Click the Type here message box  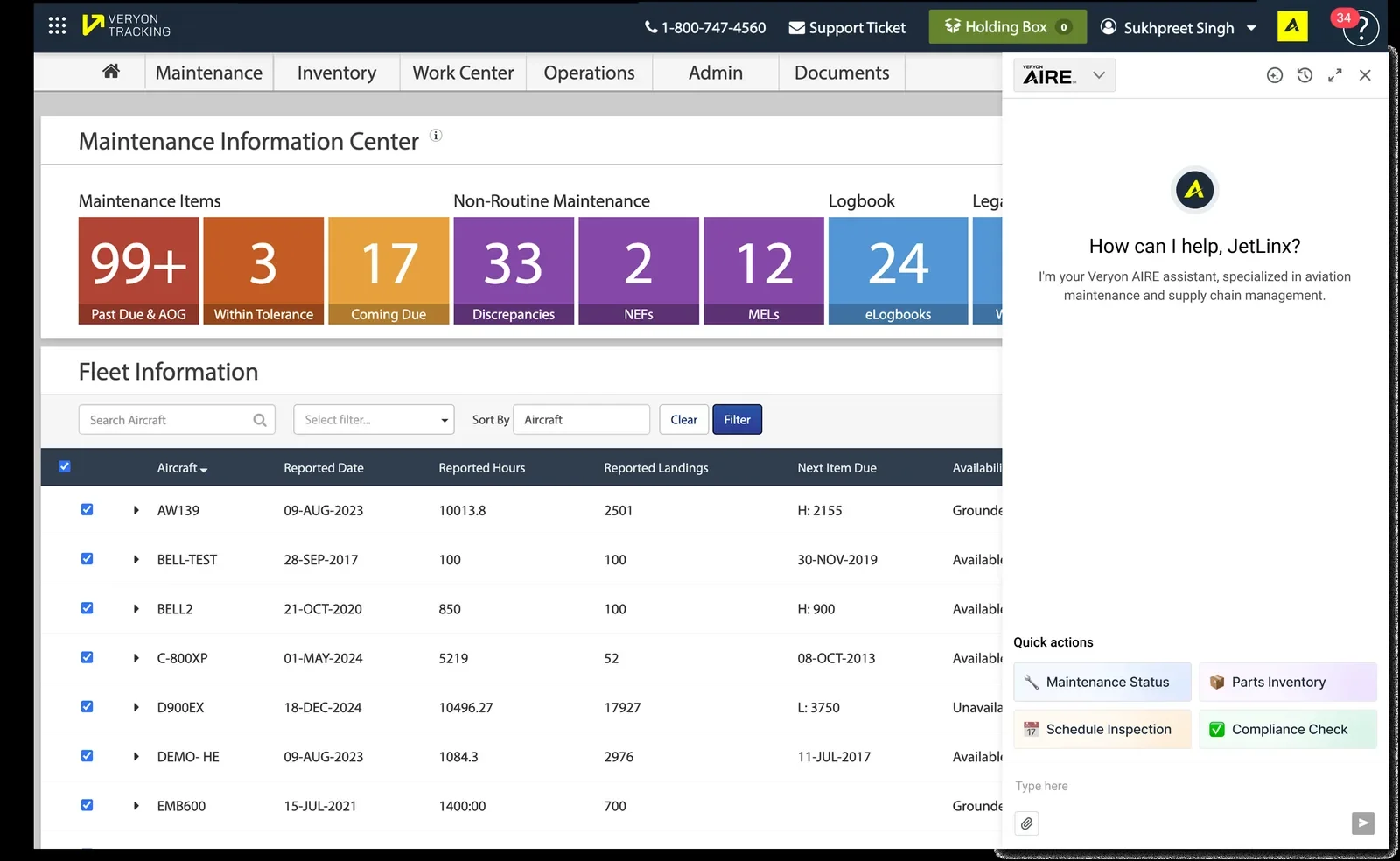(x=1194, y=786)
